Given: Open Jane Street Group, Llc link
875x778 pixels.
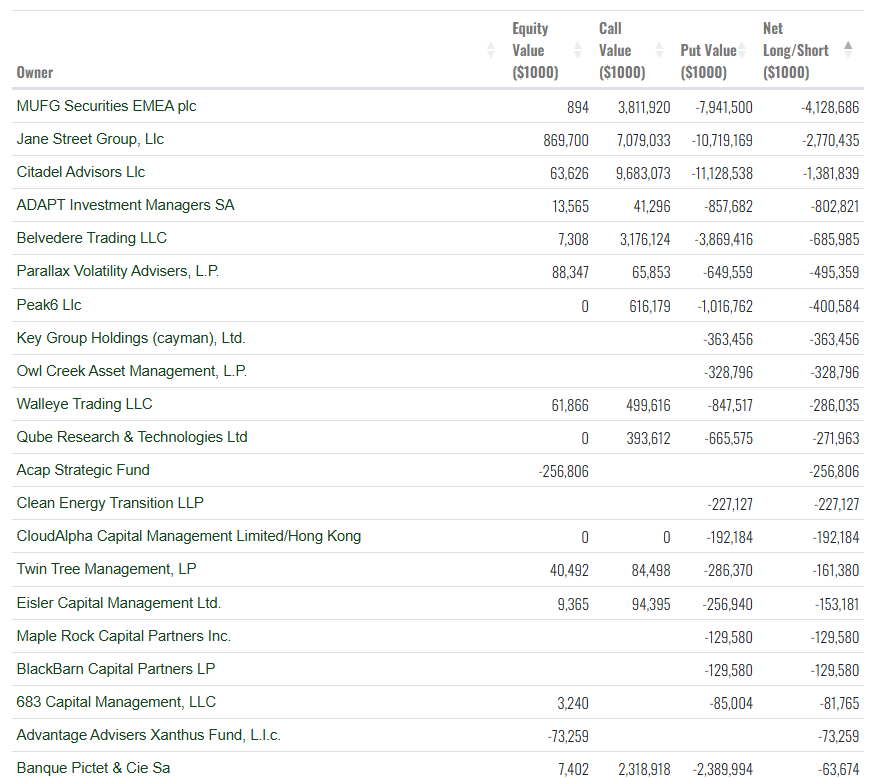Looking at the screenshot, I should click(90, 139).
